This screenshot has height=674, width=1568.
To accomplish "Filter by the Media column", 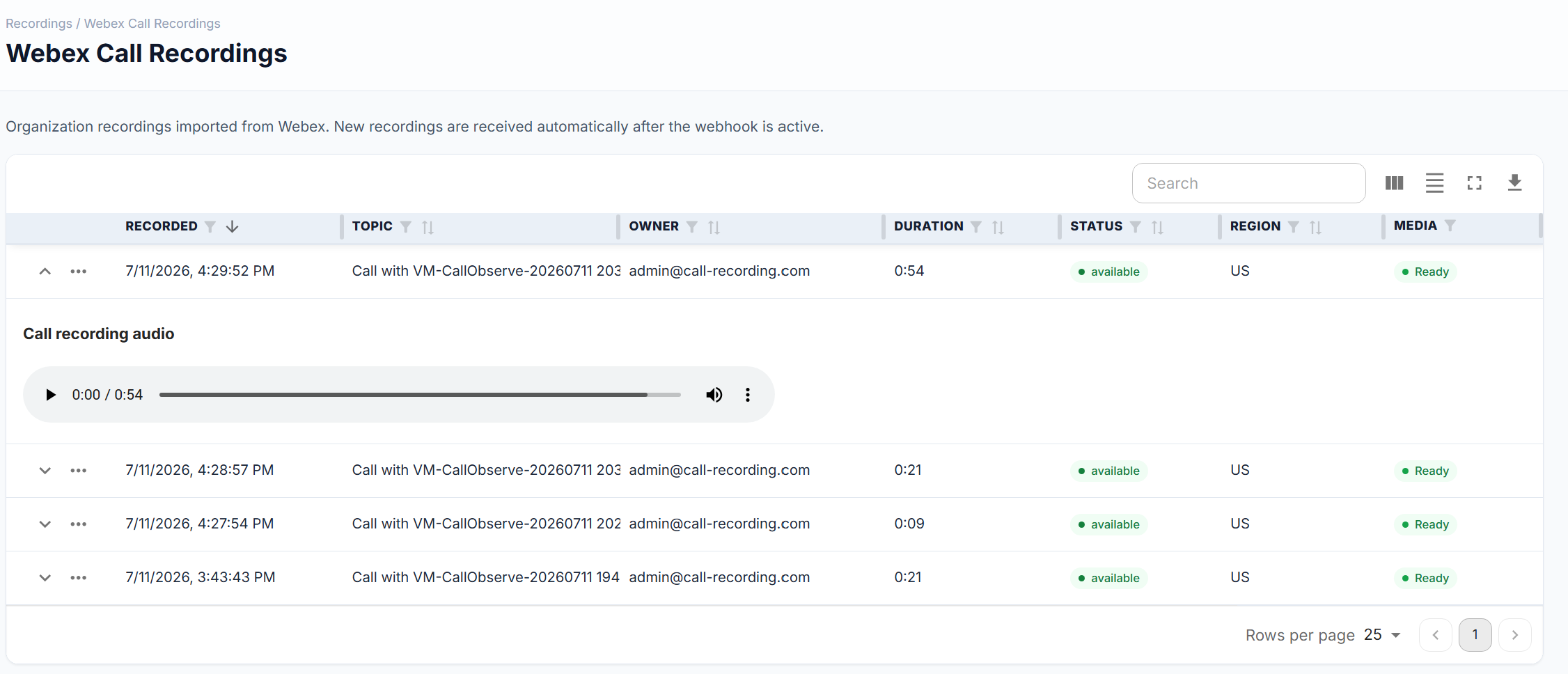I will coord(1450,226).
